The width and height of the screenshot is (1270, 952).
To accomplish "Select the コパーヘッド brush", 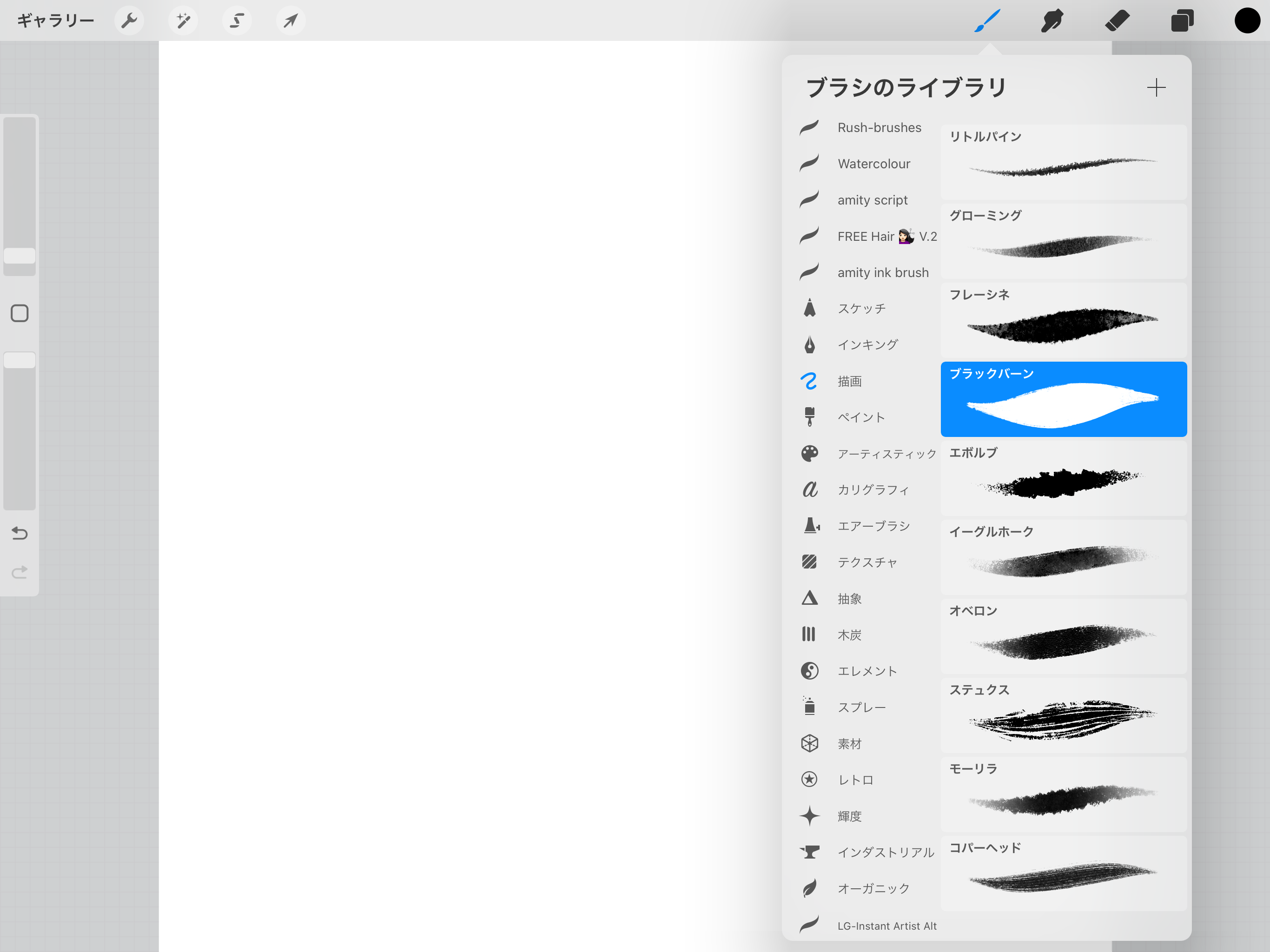I will point(1063,873).
